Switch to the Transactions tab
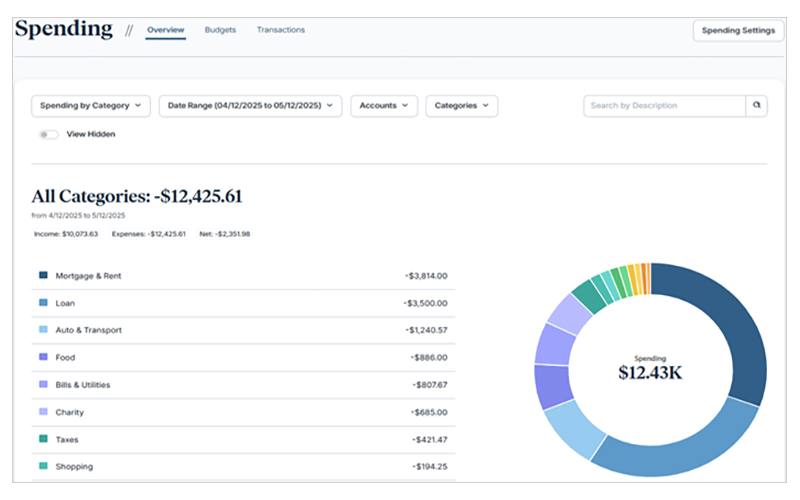This screenshot has width=800, height=500. 280,30
